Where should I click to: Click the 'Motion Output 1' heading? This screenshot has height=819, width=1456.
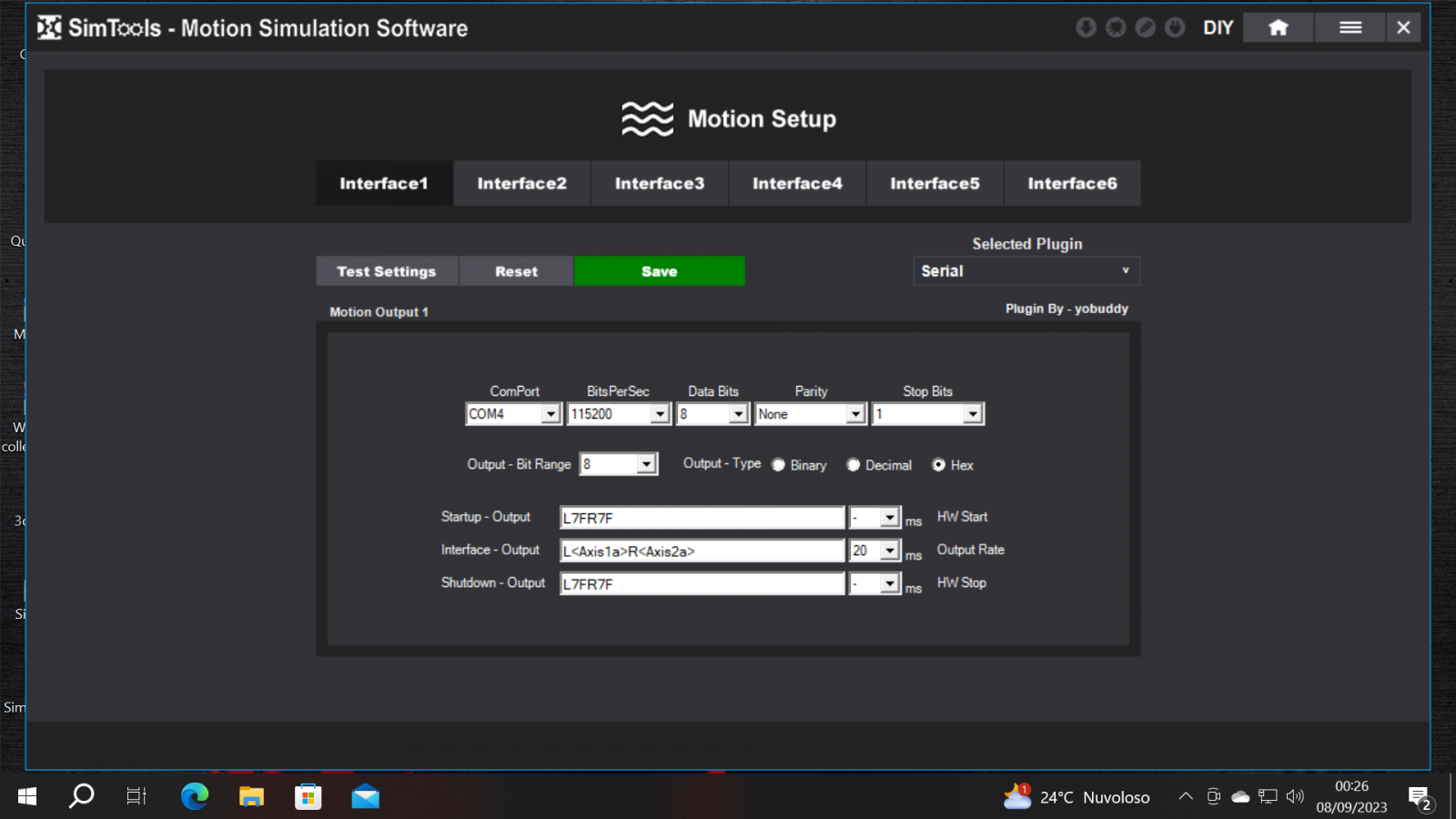(379, 312)
